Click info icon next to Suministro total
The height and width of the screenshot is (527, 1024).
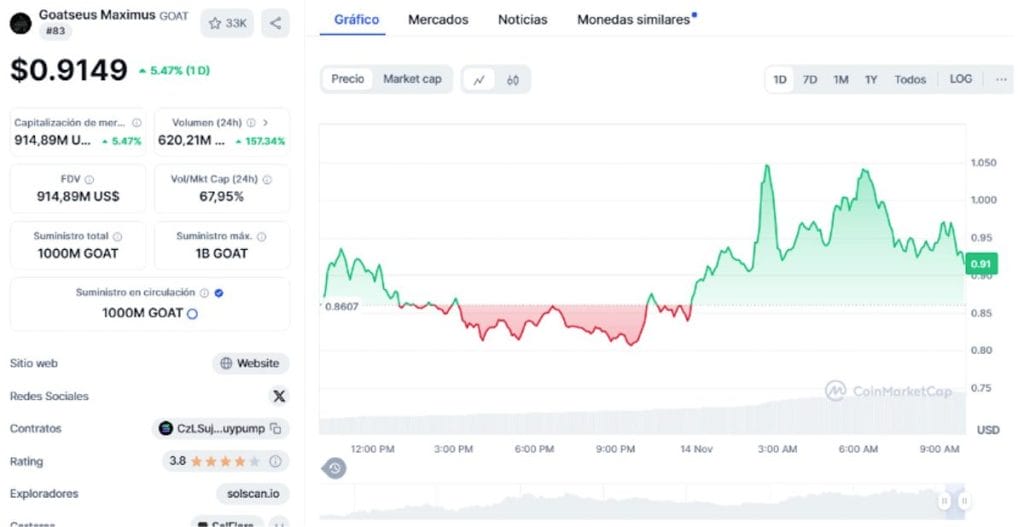[117, 236]
